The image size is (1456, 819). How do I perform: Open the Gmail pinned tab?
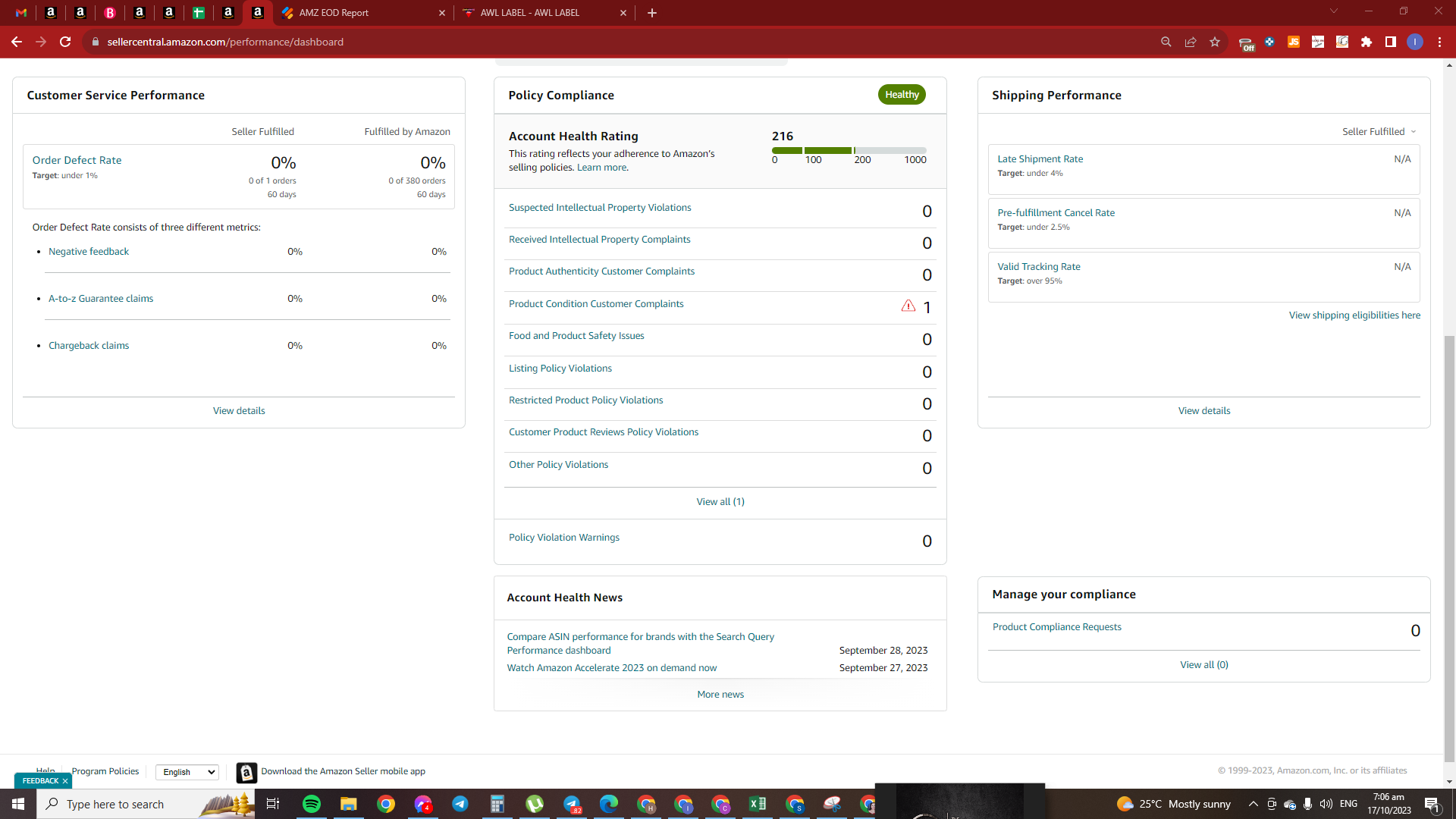(x=21, y=13)
